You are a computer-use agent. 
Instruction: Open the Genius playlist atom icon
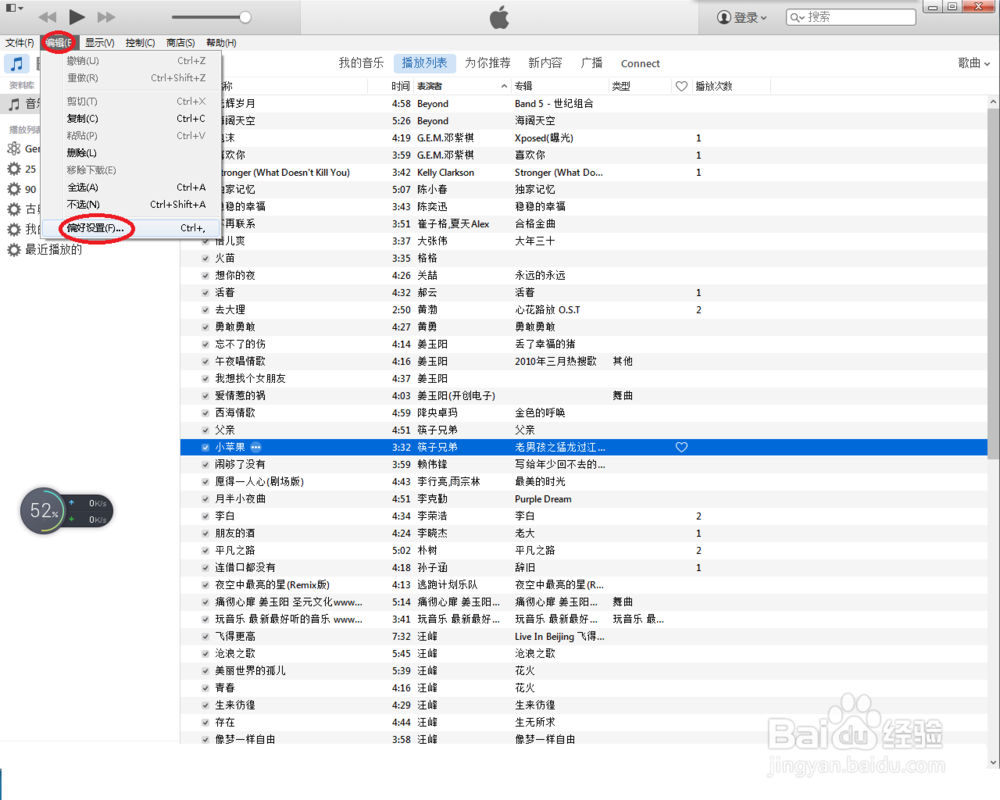(14, 149)
